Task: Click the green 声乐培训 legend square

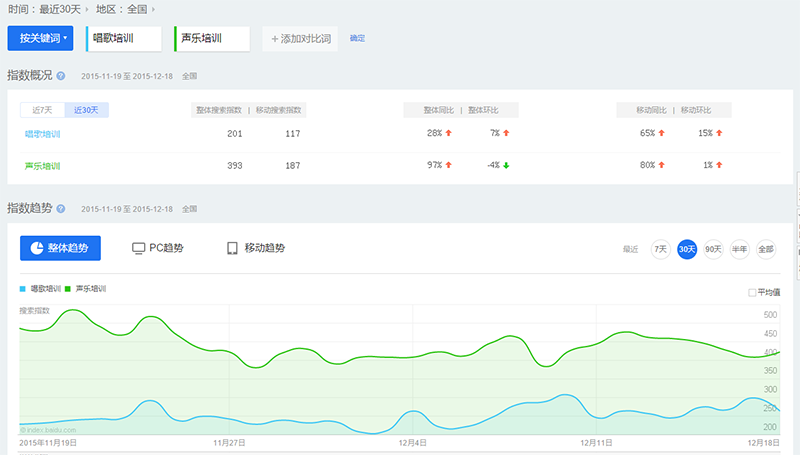Action: (68, 289)
